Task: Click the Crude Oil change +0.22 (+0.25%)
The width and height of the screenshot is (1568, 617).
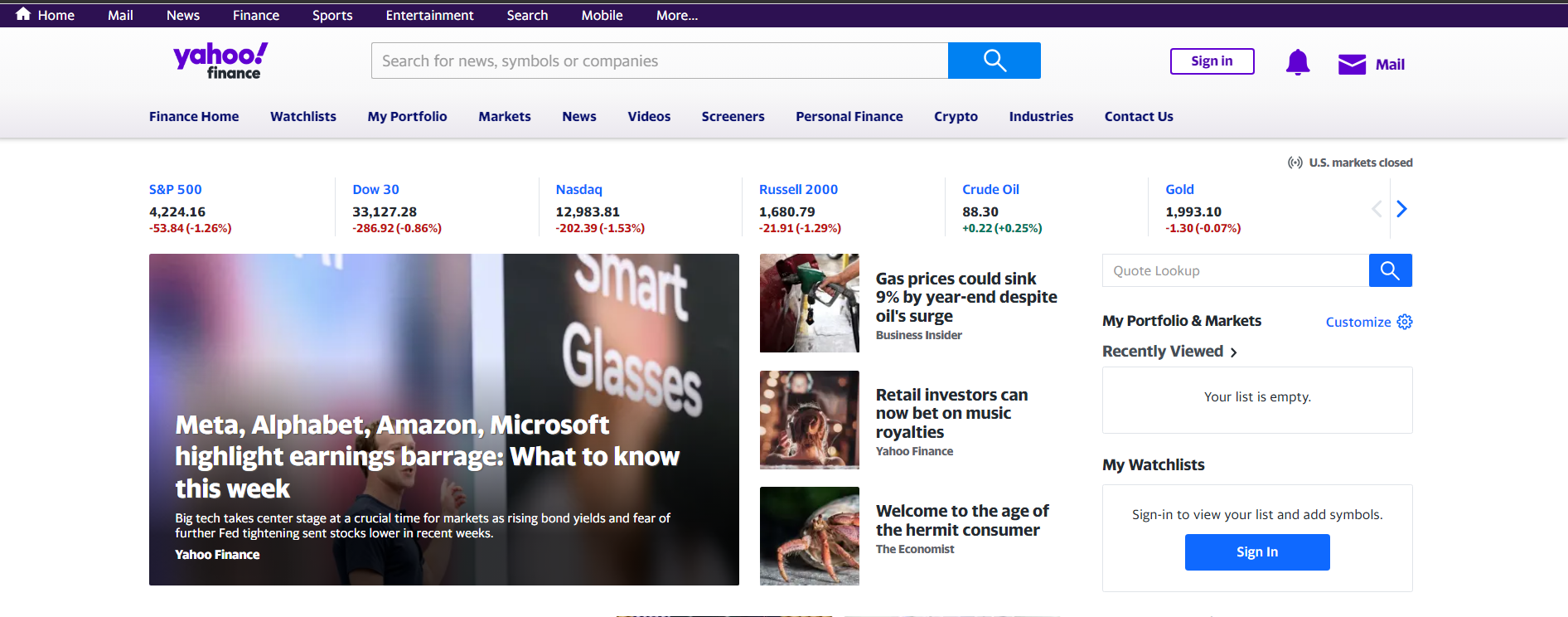Action: pos(1002,228)
